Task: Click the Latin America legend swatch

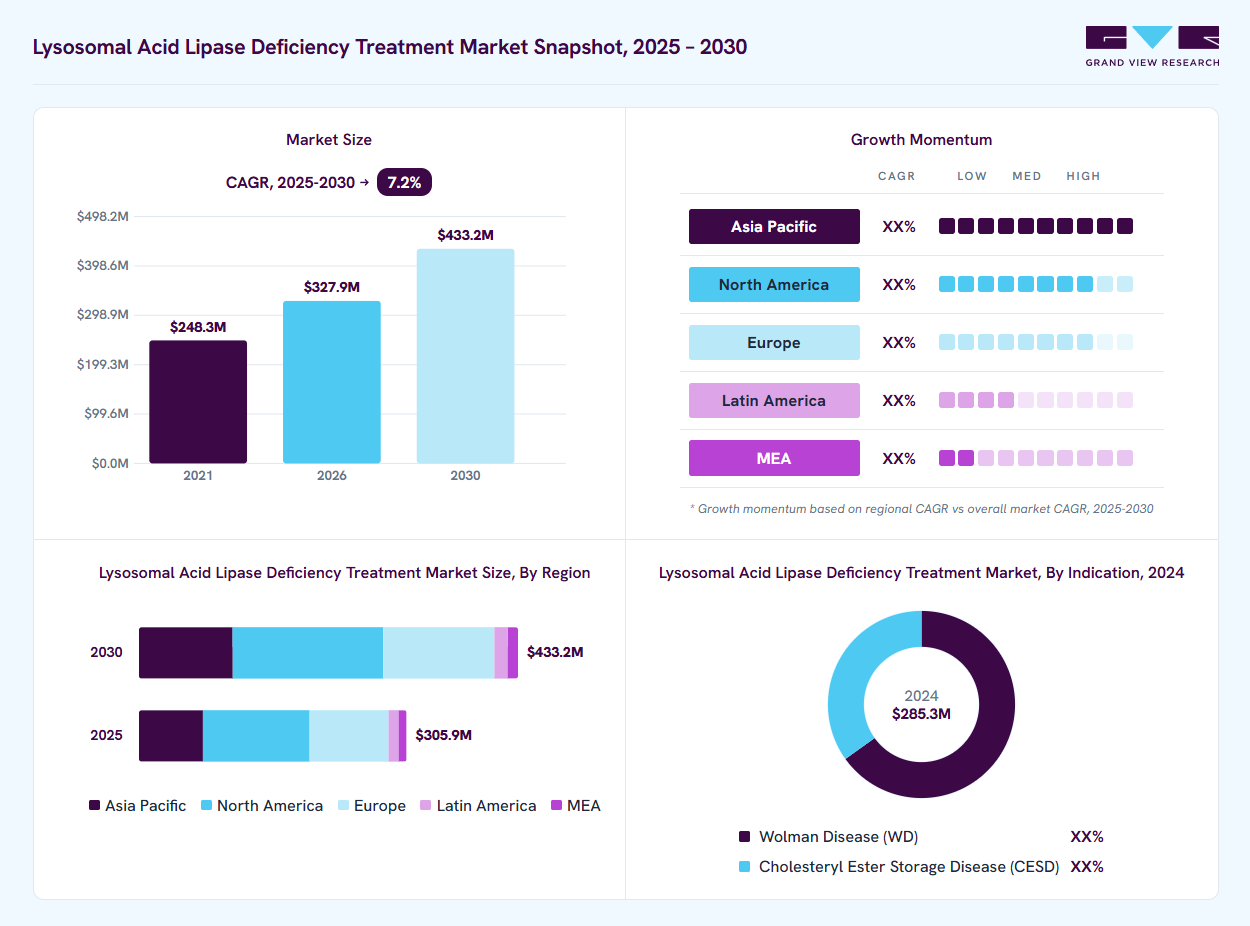Action: [x=426, y=805]
